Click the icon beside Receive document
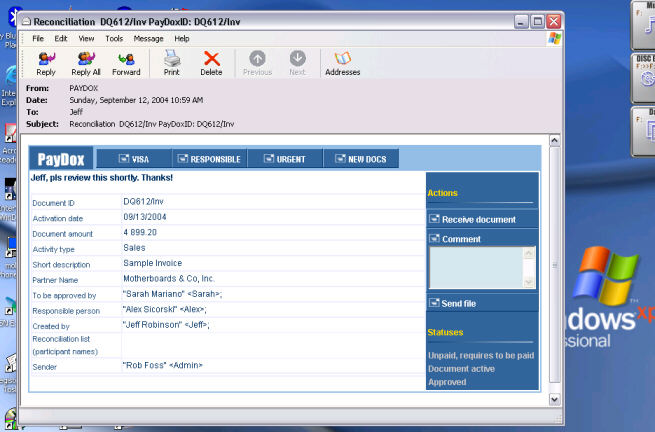Image resolution: width=655 pixels, height=432 pixels. (434, 219)
